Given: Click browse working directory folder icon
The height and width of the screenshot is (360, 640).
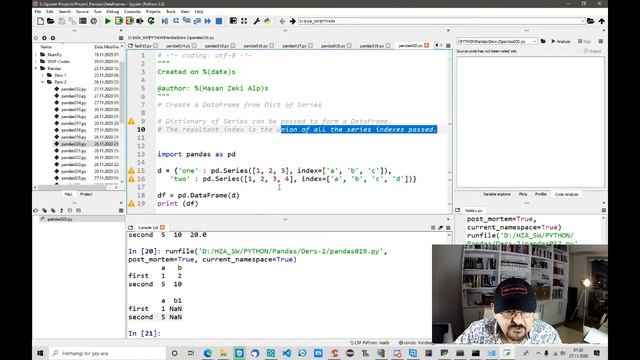Looking at the screenshot, I should [x=591, y=21].
